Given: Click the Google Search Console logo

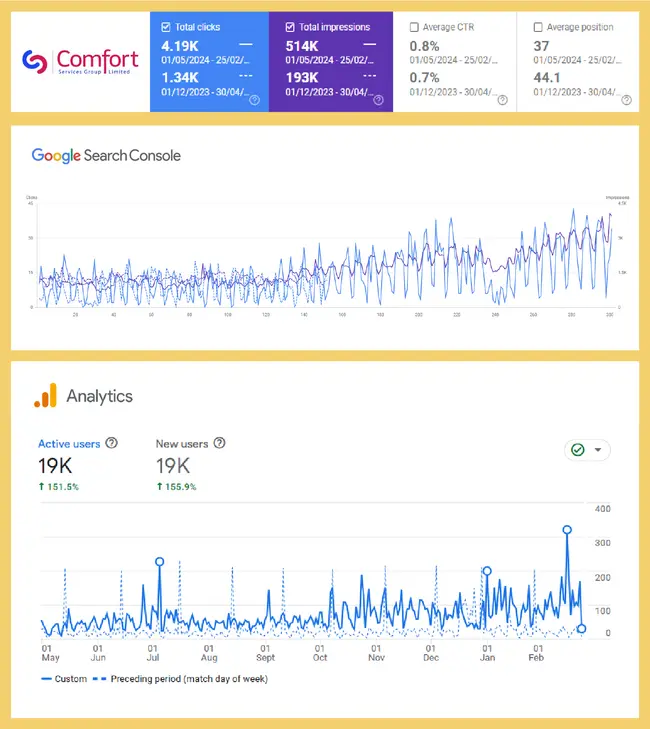Looking at the screenshot, I should point(106,156).
